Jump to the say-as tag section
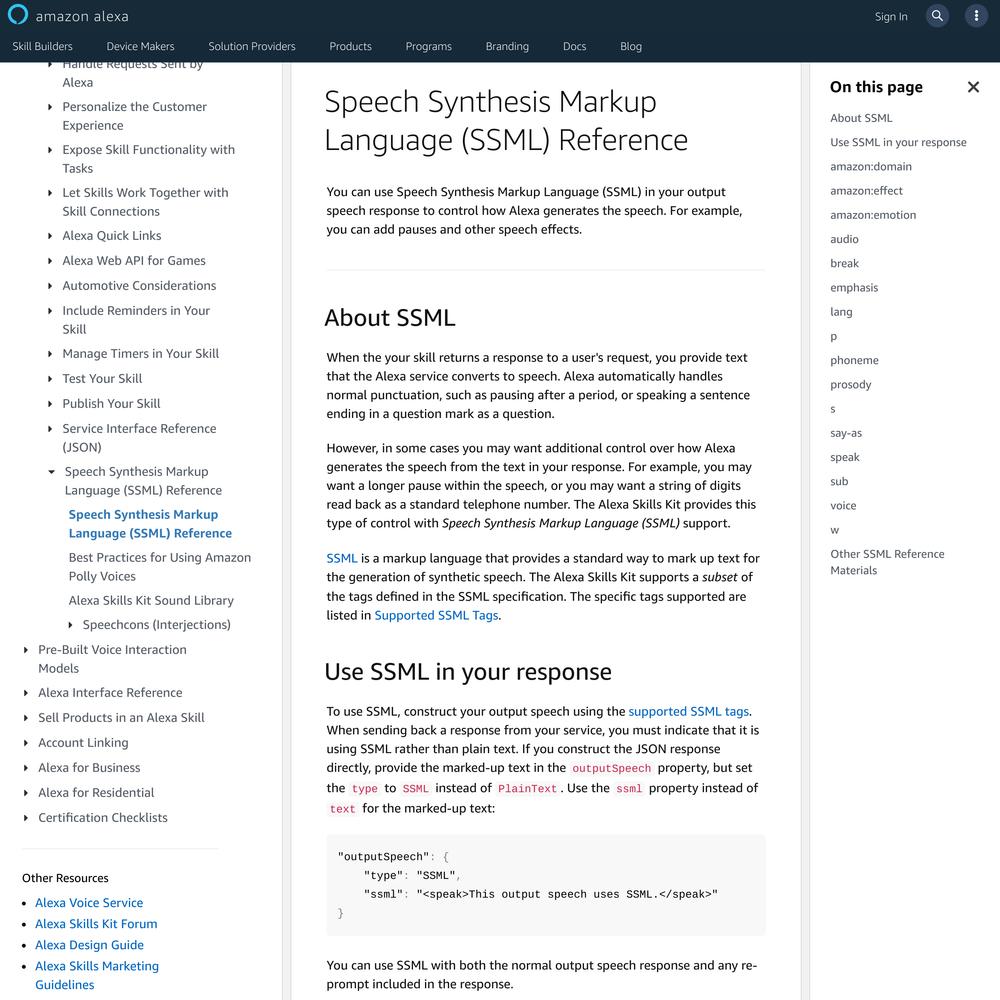The height and width of the screenshot is (1000, 1000). coord(846,433)
